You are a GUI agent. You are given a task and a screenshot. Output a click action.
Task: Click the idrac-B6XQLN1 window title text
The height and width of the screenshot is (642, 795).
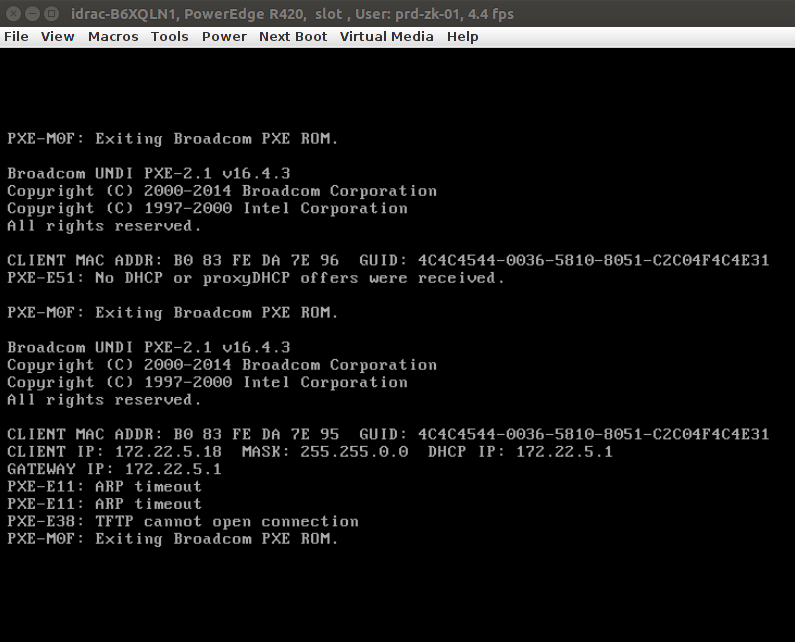292,14
